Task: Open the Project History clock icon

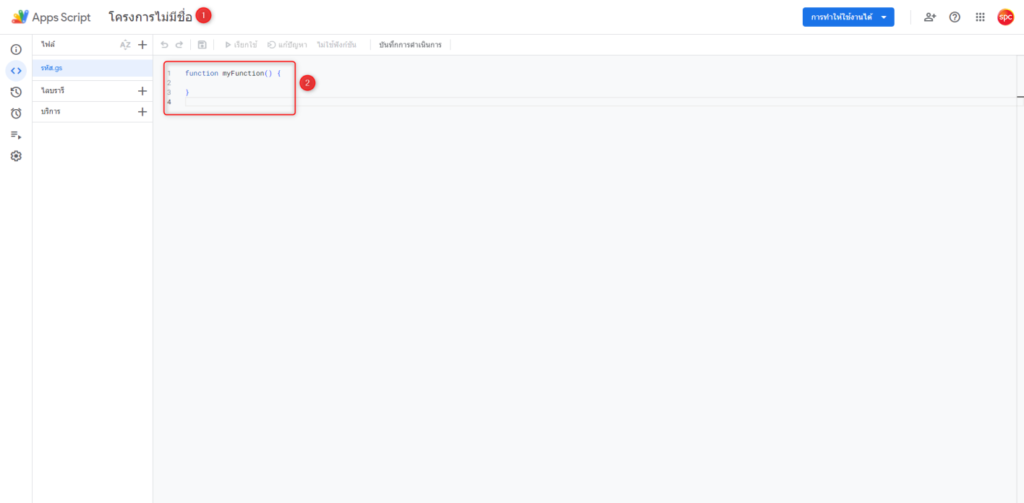Action: (x=16, y=92)
